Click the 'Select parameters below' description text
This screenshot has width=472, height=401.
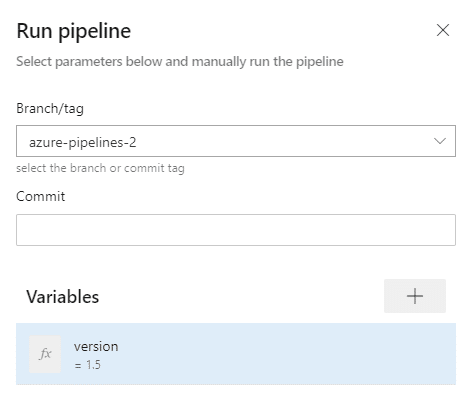180,62
